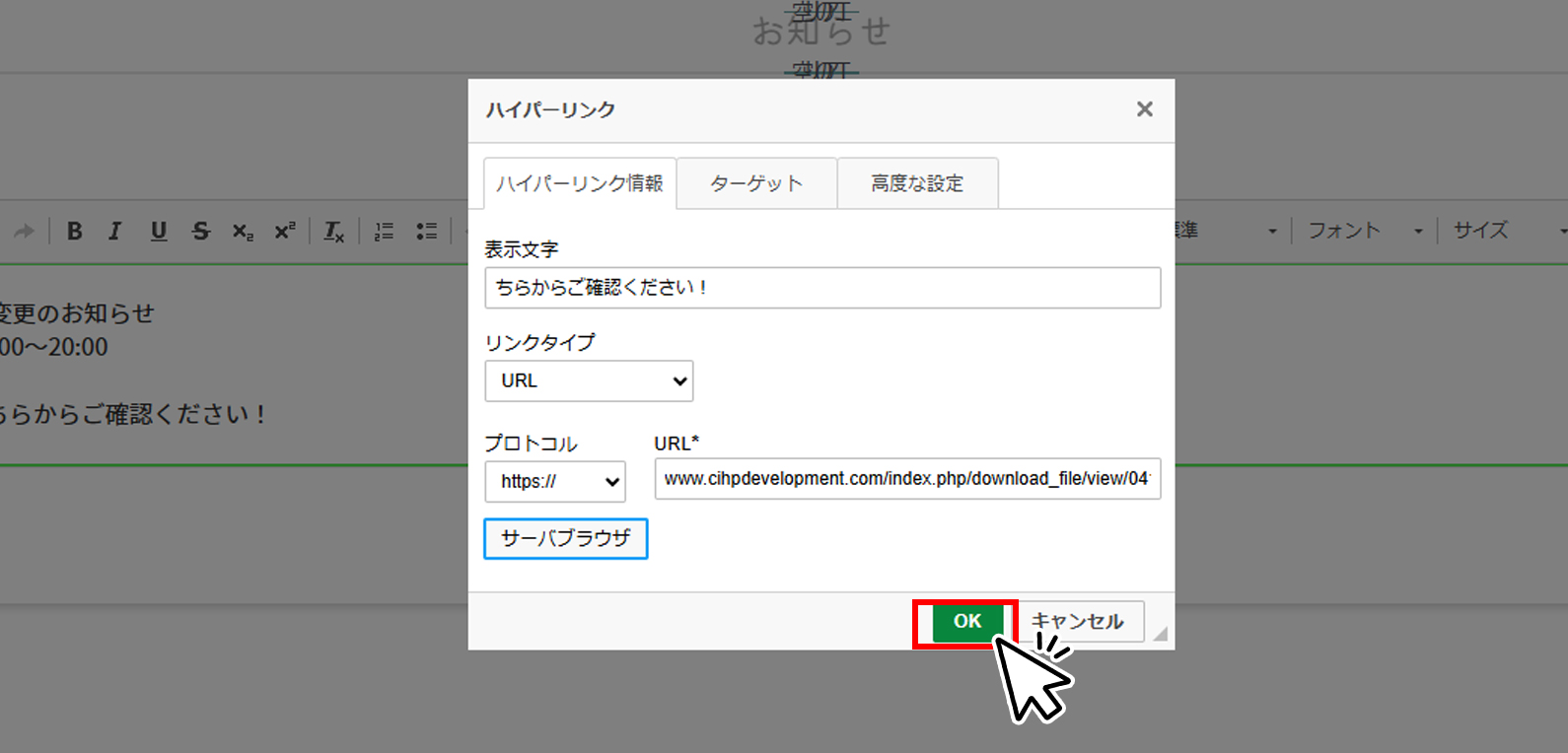Confirm with the green OK button
Screen dimensions: 1568x753
pos(967,621)
